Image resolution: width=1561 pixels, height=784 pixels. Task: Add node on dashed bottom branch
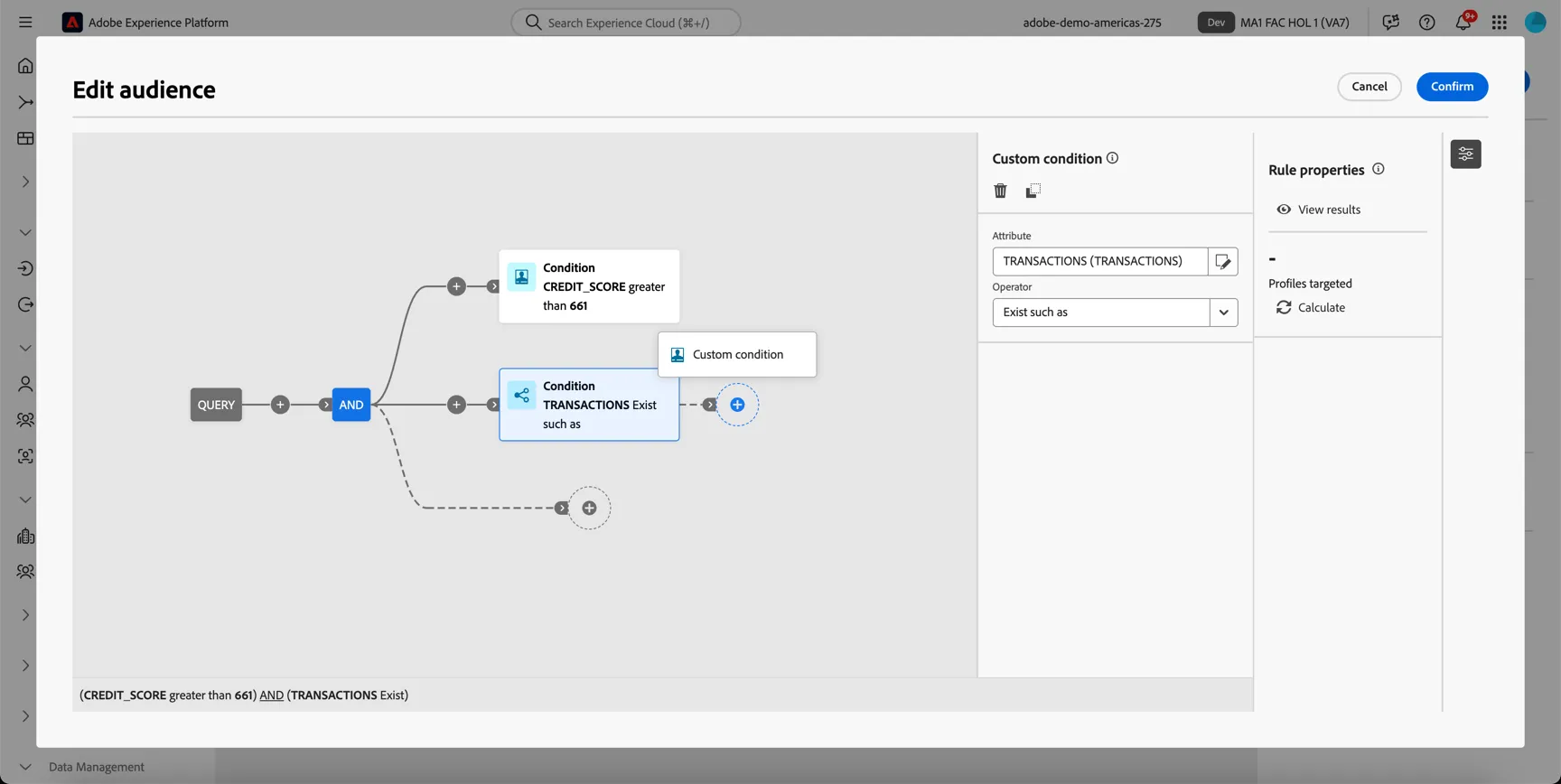click(x=589, y=509)
